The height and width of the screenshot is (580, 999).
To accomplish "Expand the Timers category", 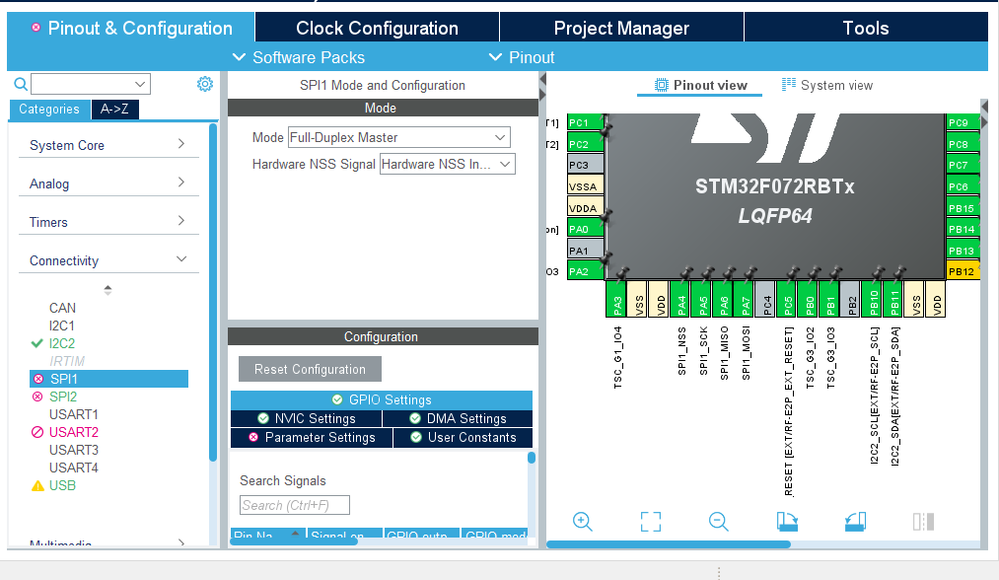I will point(108,222).
